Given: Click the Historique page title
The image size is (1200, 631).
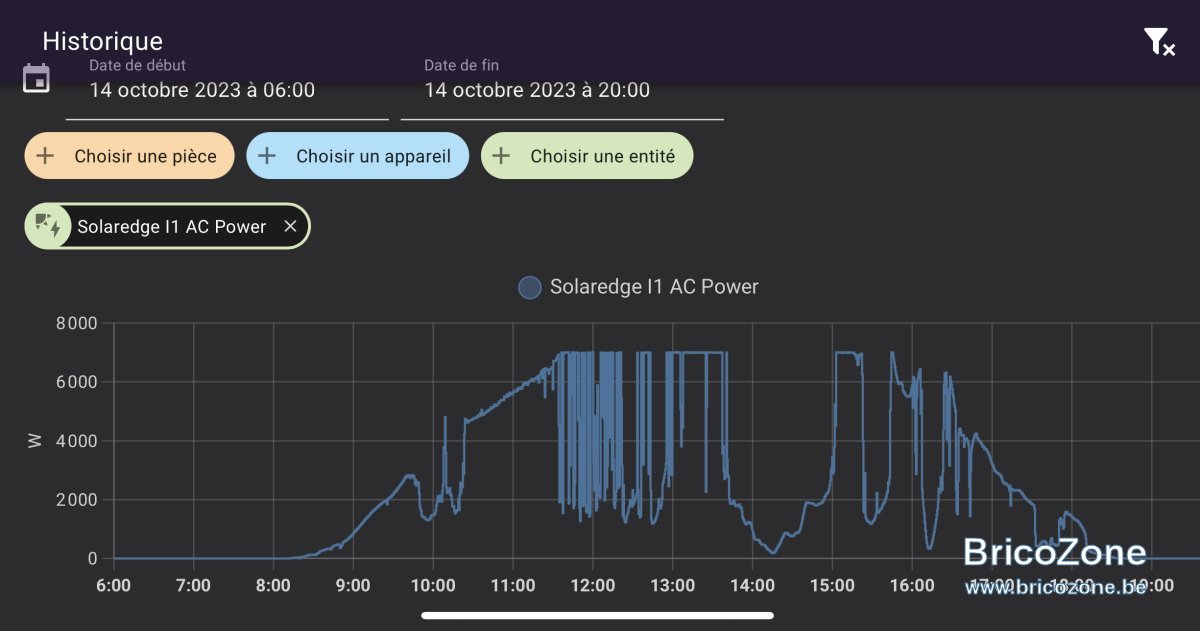Looking at the screenshot, I should (x=102, y=42).
